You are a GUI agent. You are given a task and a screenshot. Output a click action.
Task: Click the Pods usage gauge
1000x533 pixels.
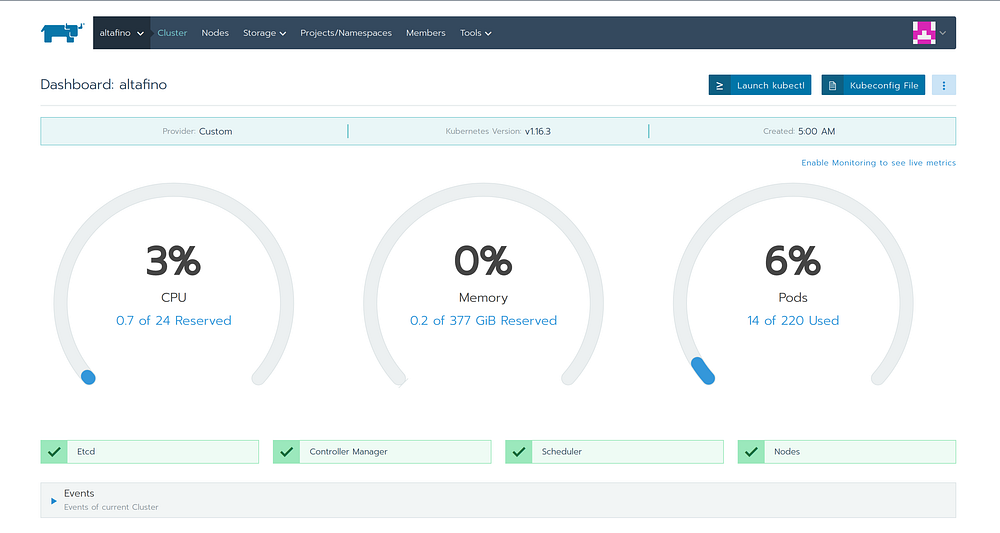click(793, 285)
